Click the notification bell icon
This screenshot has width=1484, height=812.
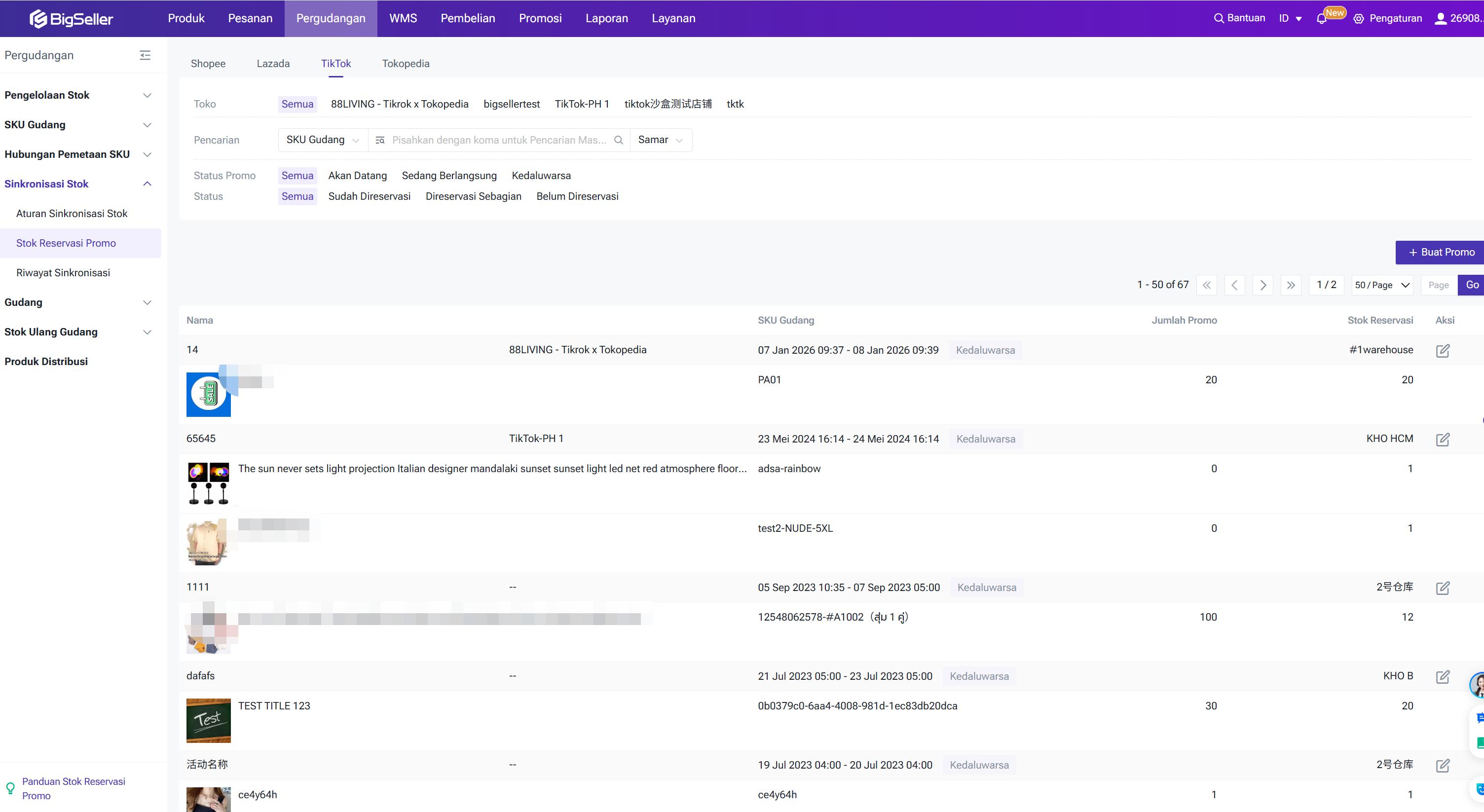click(x=1322, y=18)
